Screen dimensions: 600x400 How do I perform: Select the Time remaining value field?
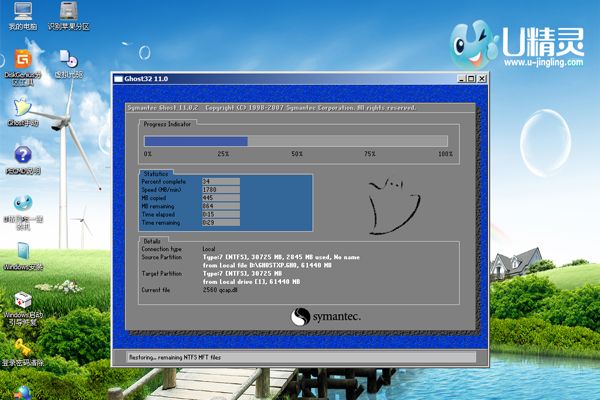tap(219, 220)
